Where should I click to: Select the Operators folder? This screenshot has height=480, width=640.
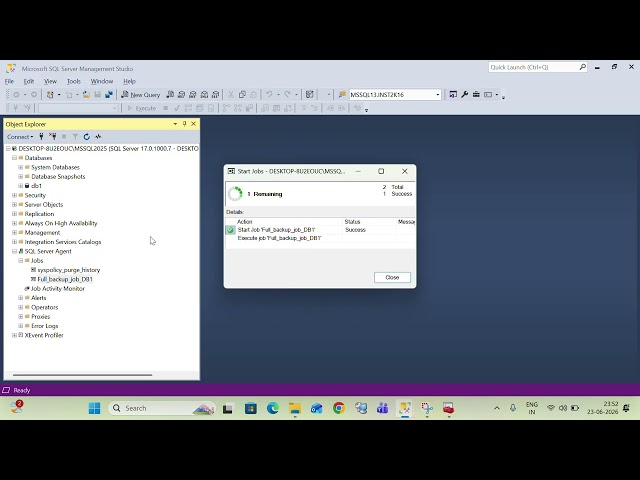[x=44, y=307]
